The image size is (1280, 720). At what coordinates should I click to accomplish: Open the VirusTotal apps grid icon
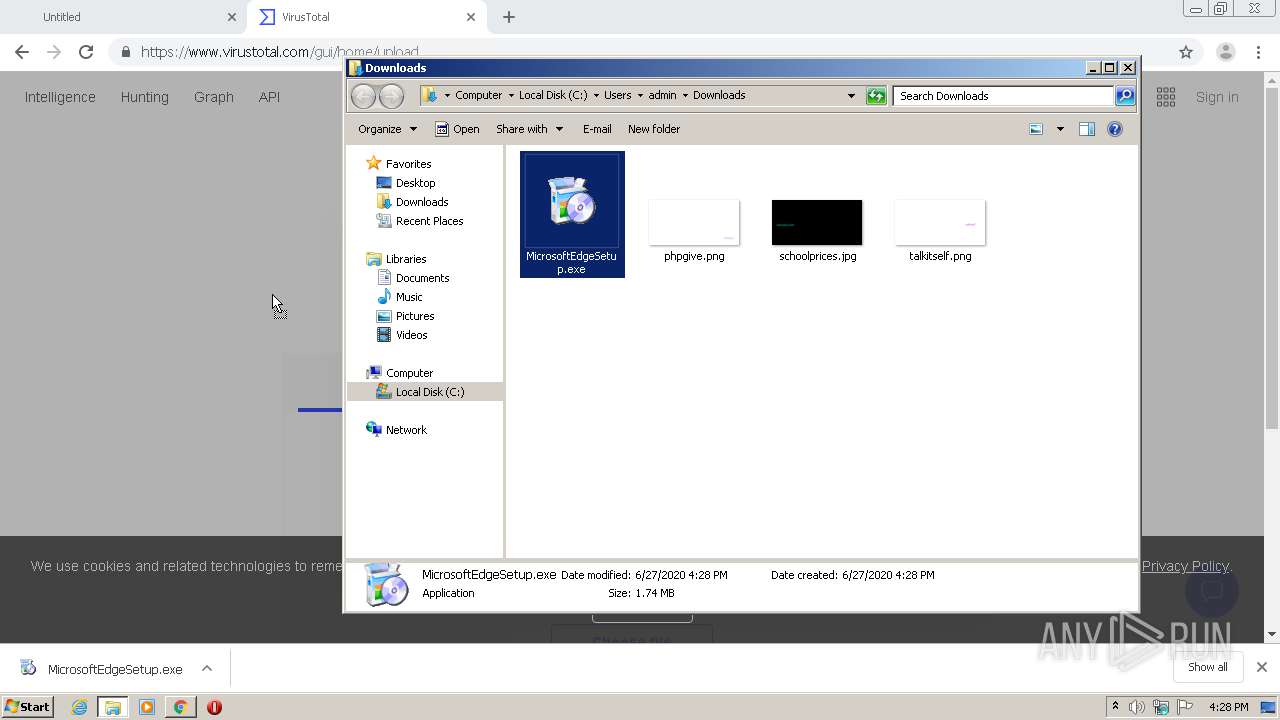click(x=1166, y=97)
